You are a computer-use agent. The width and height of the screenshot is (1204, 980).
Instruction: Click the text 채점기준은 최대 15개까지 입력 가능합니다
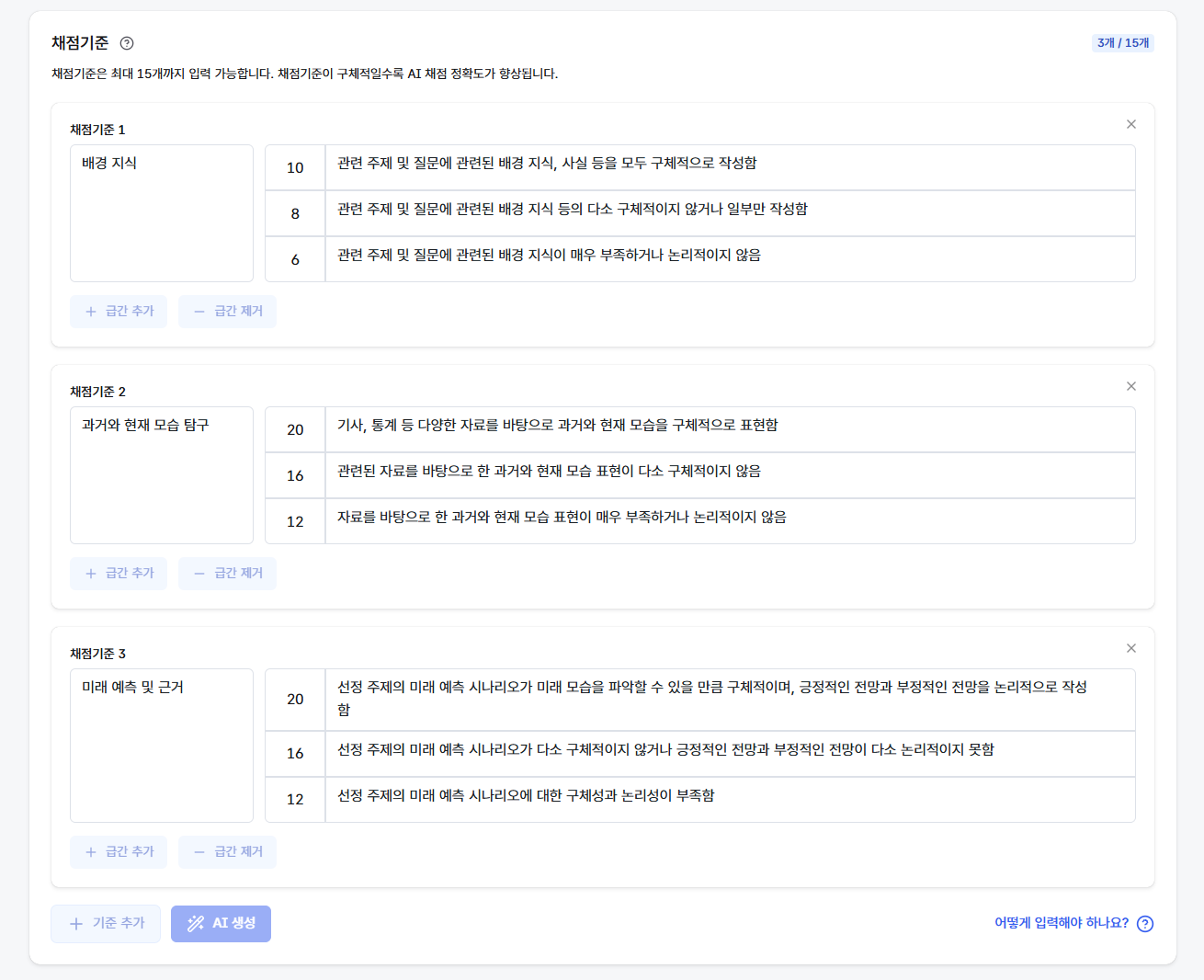coord(163,74)
